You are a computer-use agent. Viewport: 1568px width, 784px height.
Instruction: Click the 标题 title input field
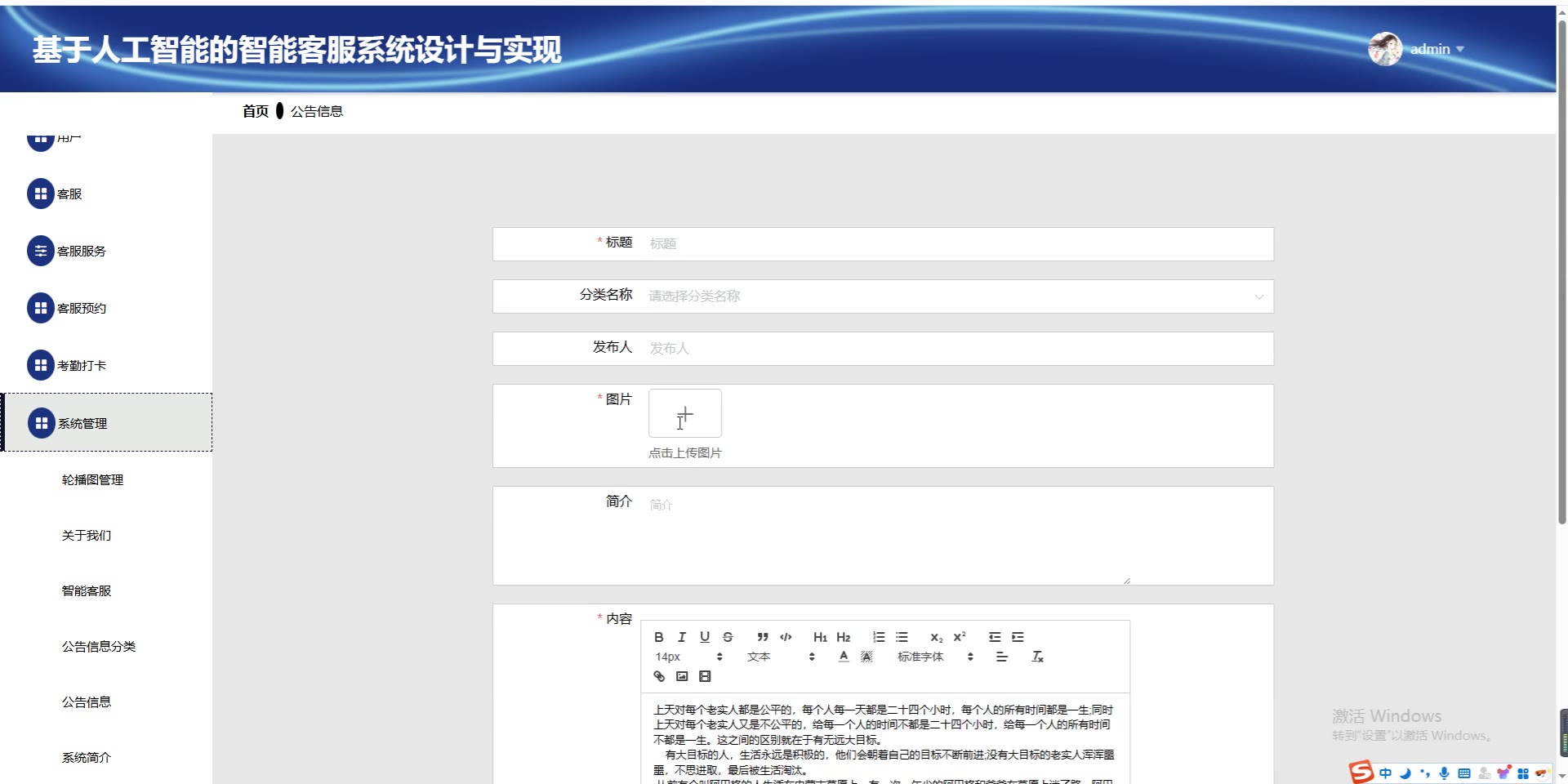pos(955,244)
